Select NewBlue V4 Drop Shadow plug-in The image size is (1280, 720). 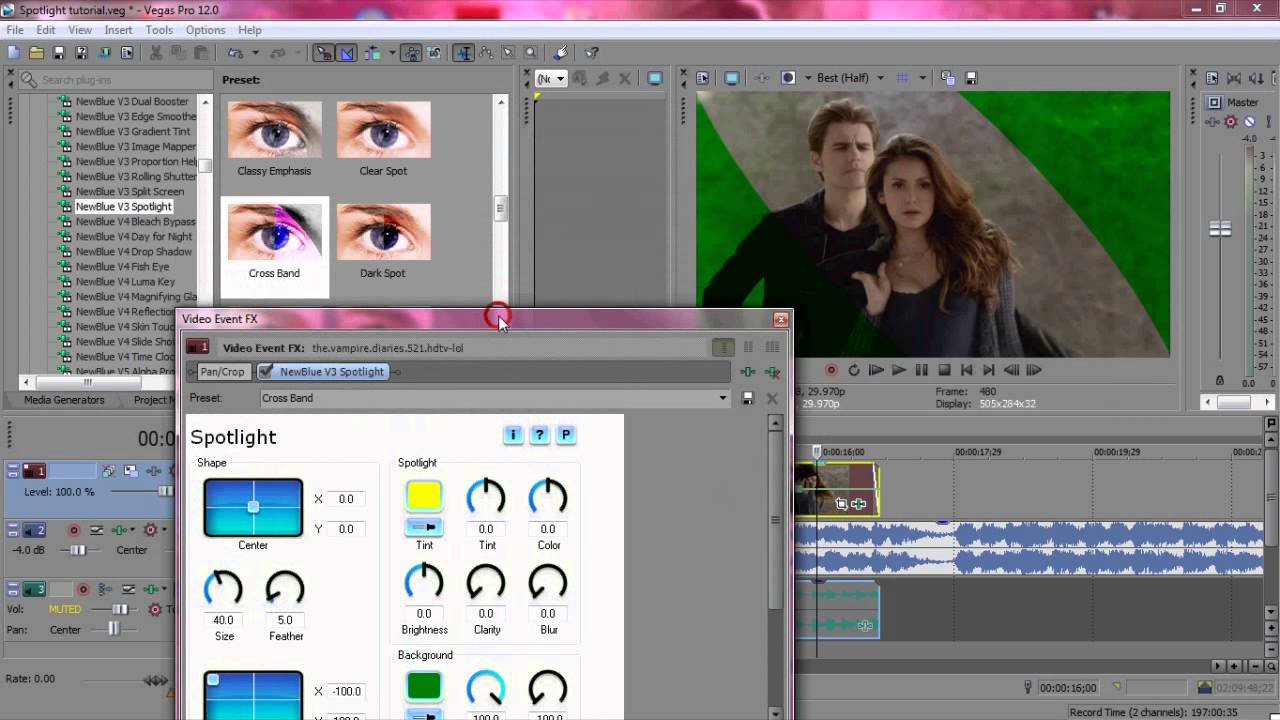134,252
